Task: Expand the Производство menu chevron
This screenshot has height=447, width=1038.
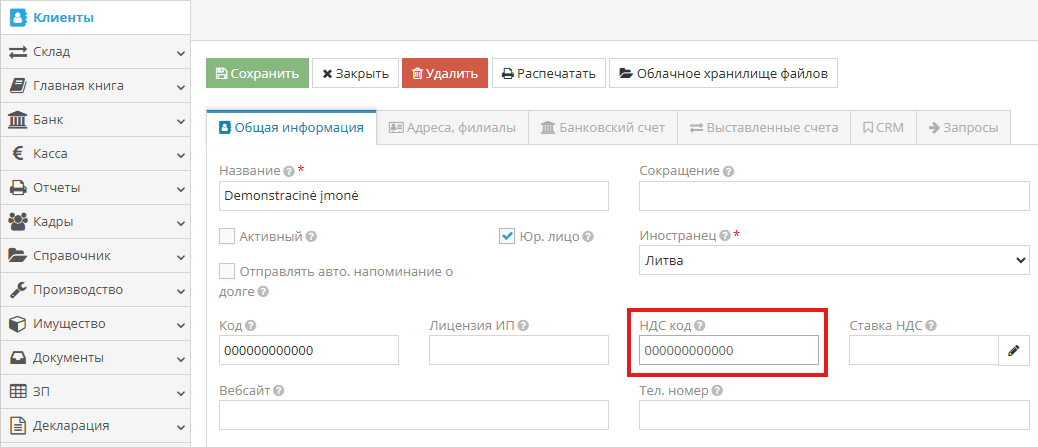Action: [181, 291]
